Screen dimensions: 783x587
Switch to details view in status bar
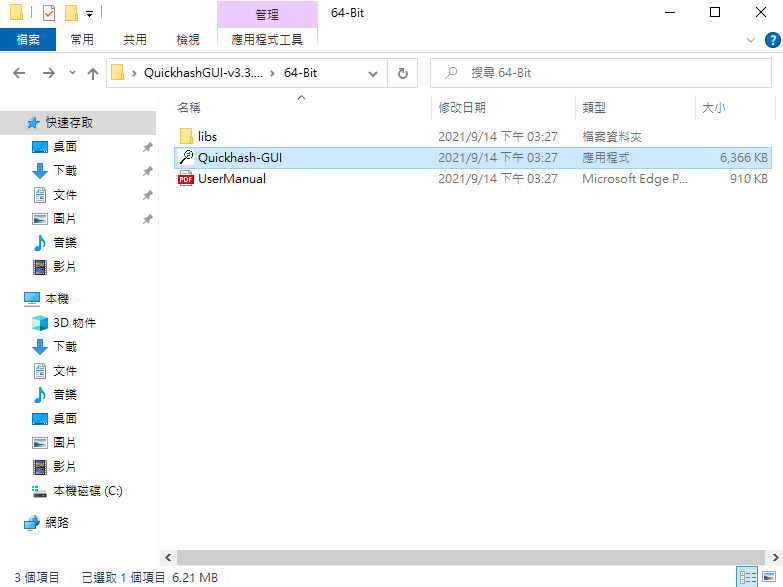[746, 577]
